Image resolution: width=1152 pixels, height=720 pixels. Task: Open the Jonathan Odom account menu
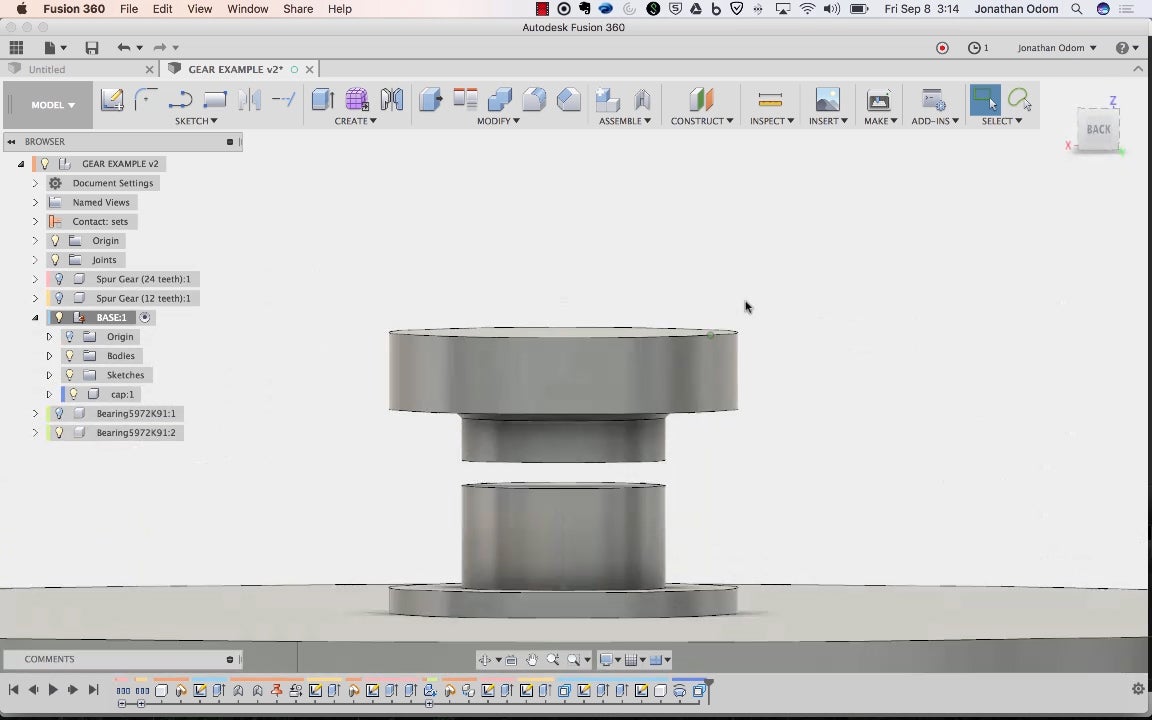pos(1056,48)
